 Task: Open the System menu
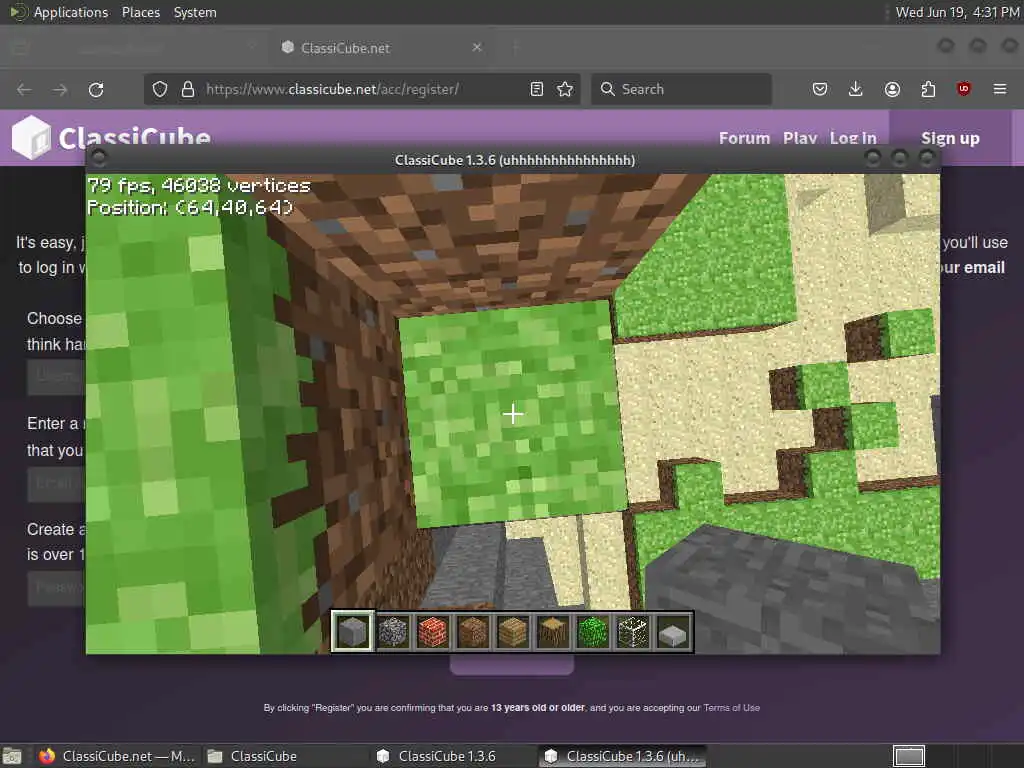[195, 12]
